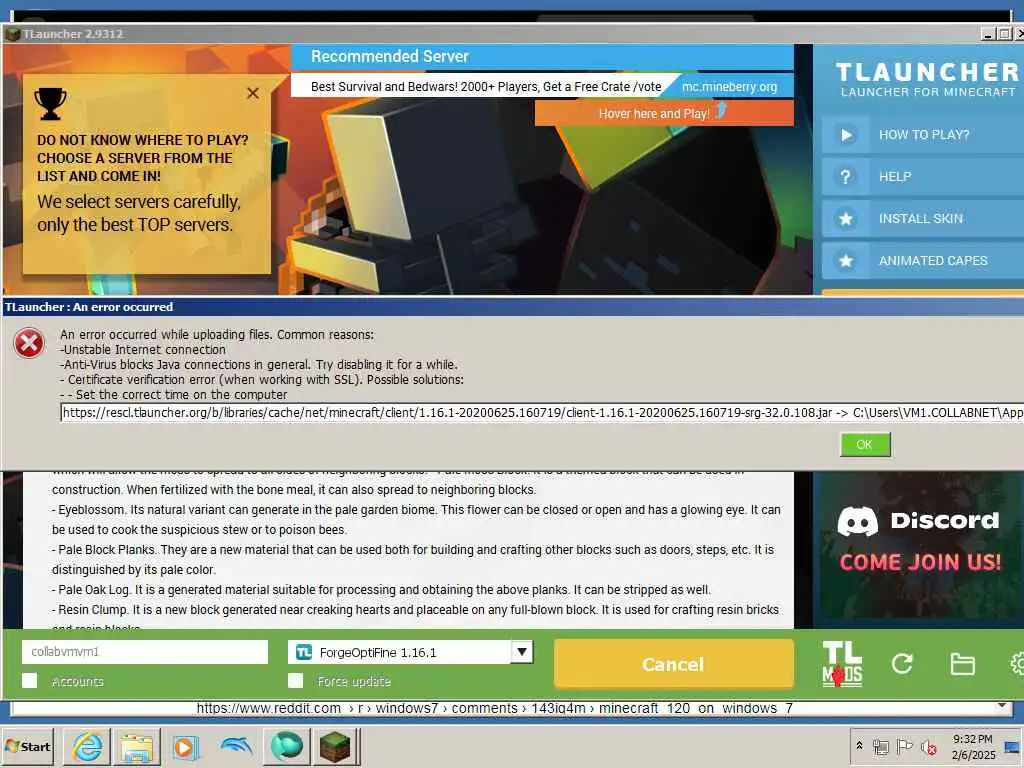Toggle the Accounts checkbox
Image resolution: width=1024 pixels, height=768 pixels.
coord(29,681)
